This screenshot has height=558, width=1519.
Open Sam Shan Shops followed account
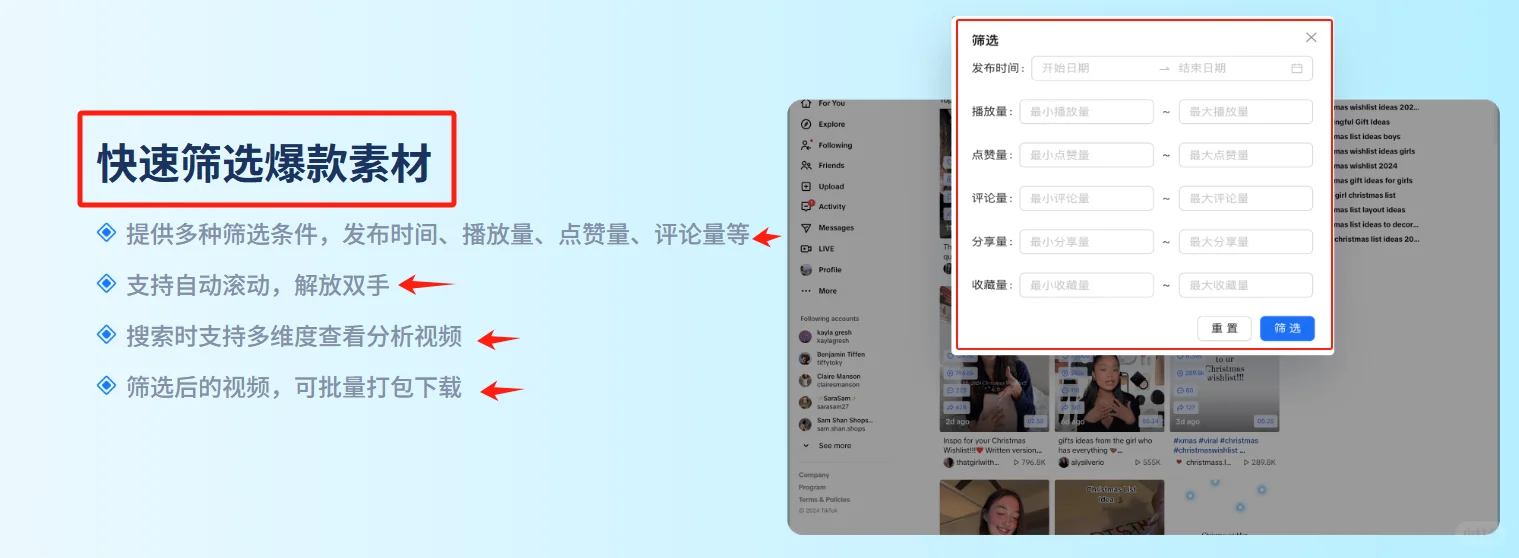(836, 424)
